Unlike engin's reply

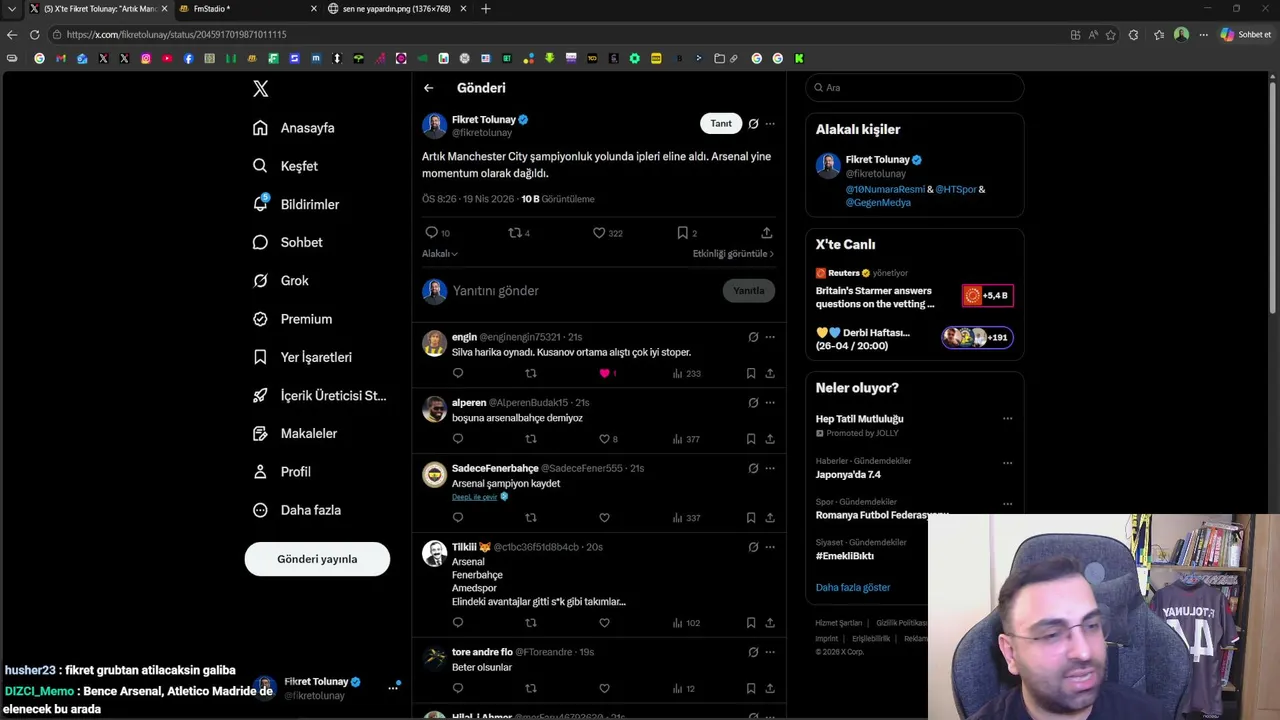pyautogui.click(x=604, y=373)
